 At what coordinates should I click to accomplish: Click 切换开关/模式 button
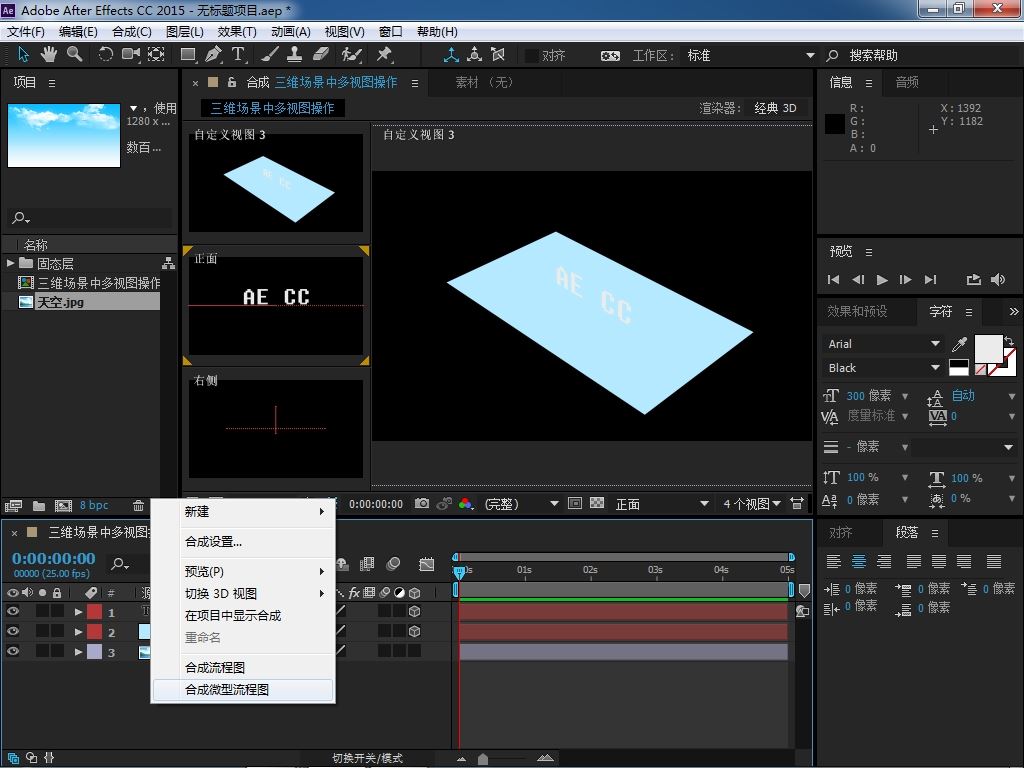click(x=368, y=758)
